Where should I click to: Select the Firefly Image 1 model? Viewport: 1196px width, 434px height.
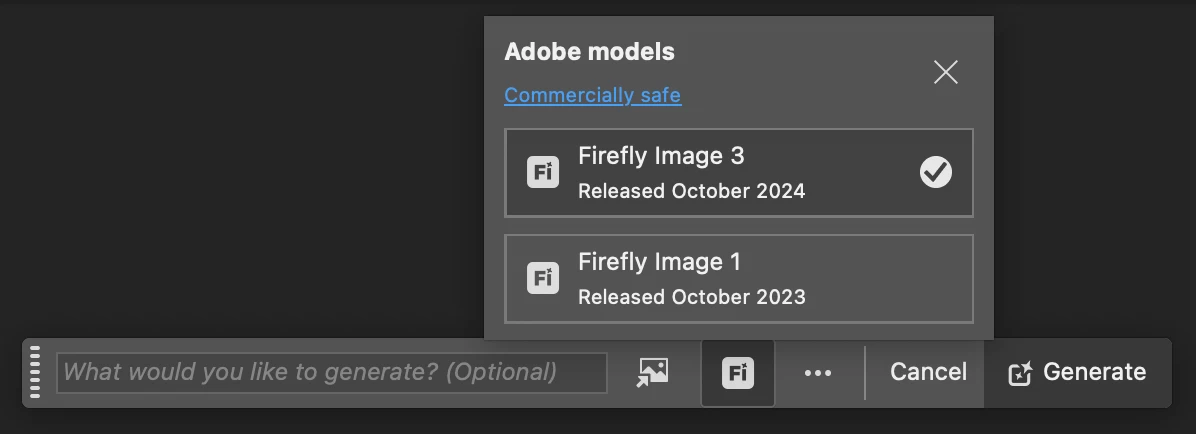point(738,279)
